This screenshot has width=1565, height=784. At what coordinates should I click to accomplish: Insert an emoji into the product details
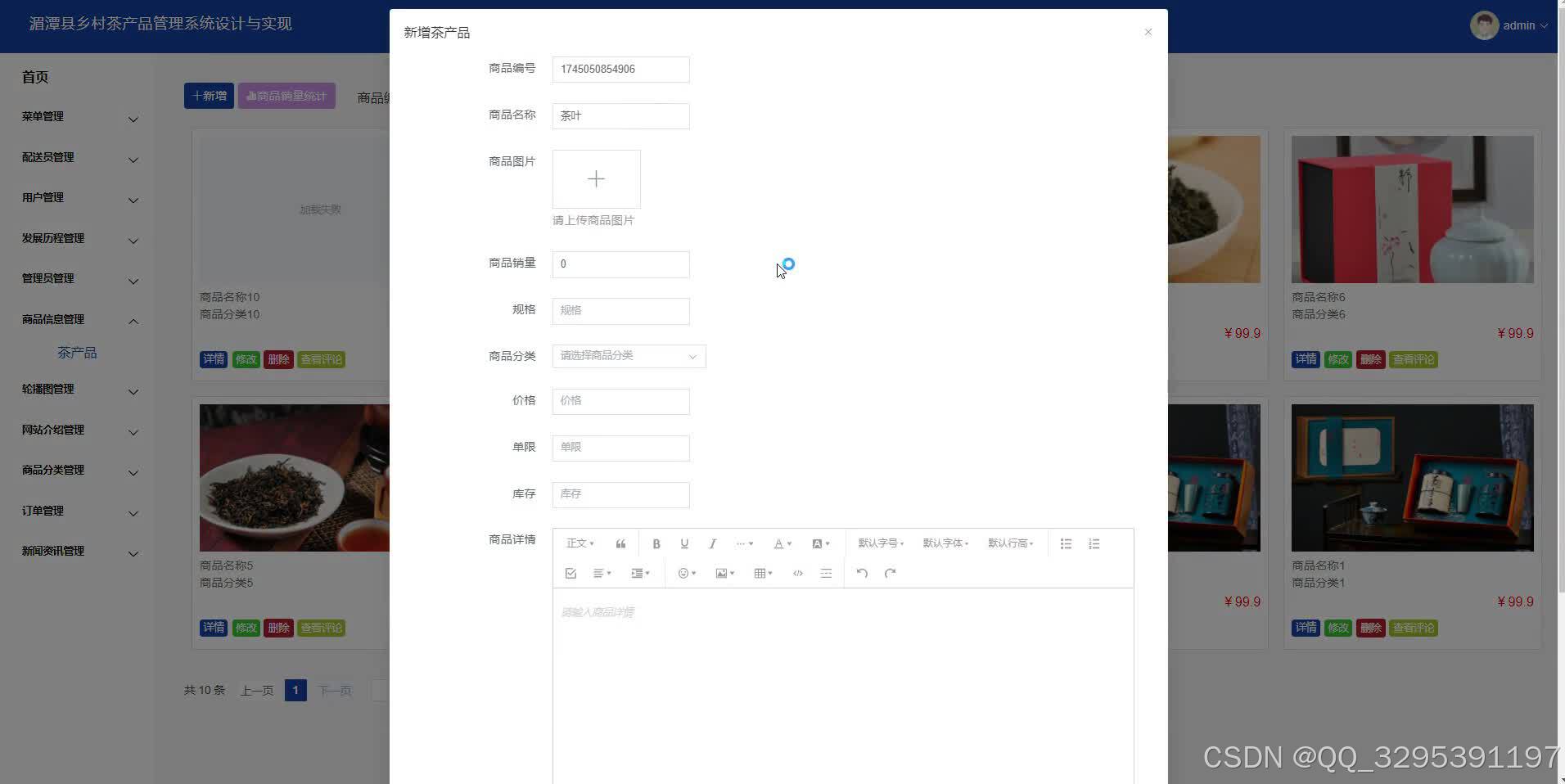click(x=684, y=573)
